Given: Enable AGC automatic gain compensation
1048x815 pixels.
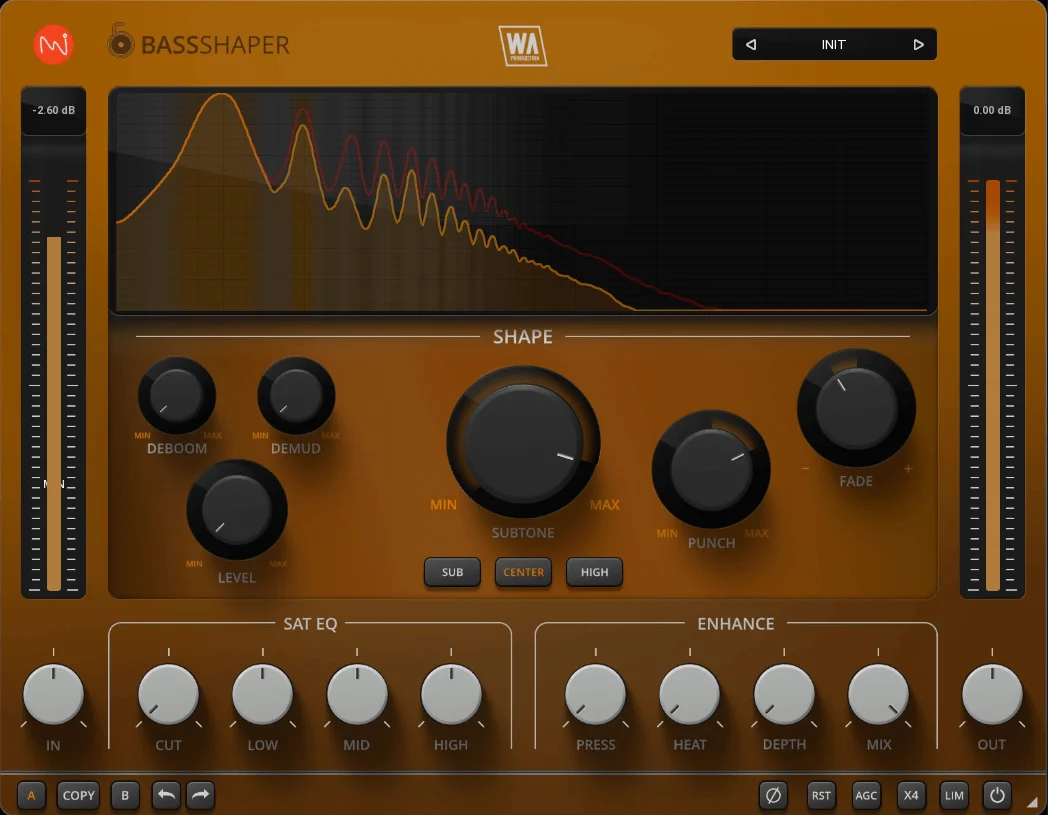Looking at the screenshot, I should (866, 795).
